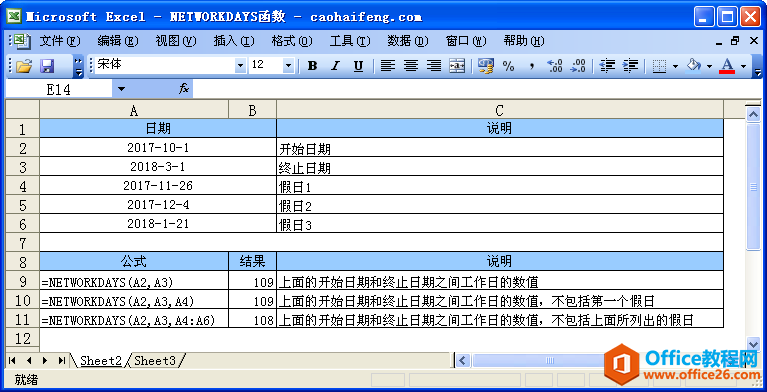Viewport: 767px width, 392px height.
Task: Open font name dropdown 宋体
Action: click(x=241, y=66)
